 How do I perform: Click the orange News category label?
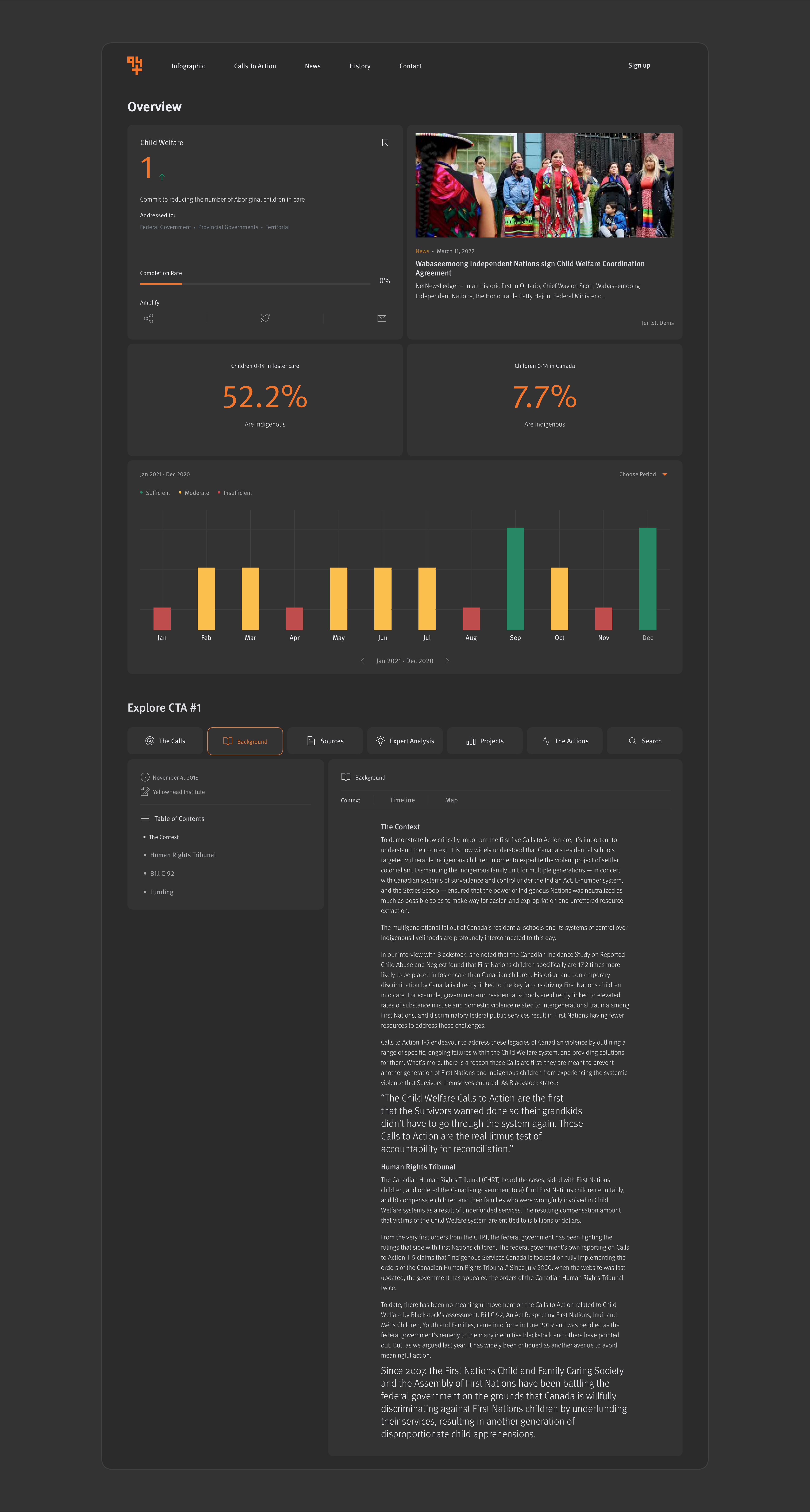422,251
